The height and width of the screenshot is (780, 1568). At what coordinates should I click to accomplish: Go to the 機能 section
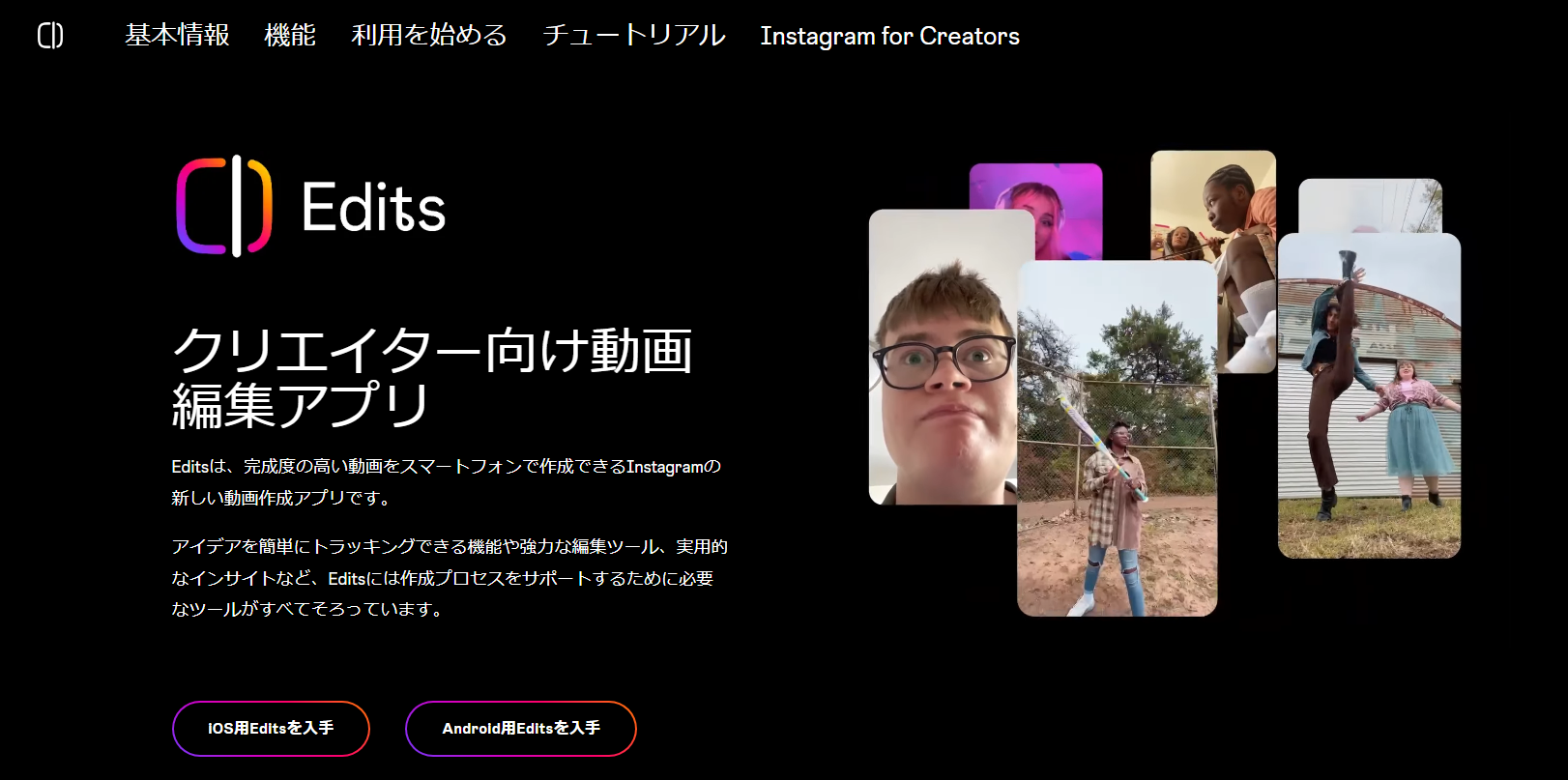coord(290,36)
